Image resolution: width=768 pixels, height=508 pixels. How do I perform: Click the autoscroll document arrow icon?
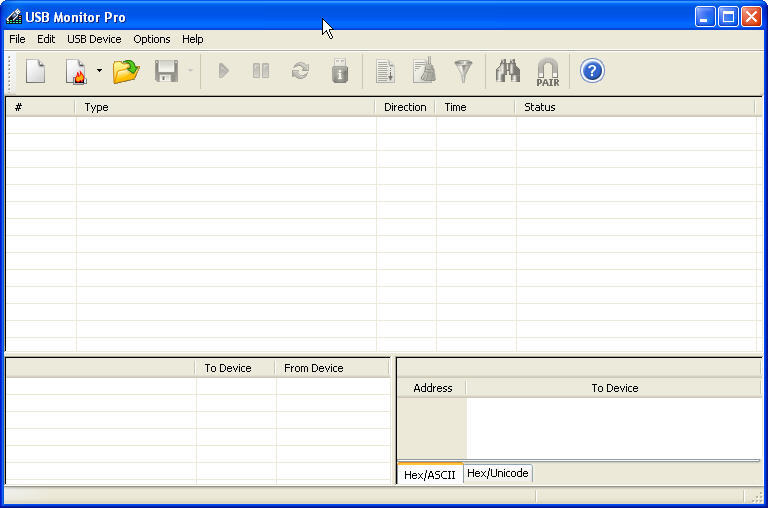[386, 72]
